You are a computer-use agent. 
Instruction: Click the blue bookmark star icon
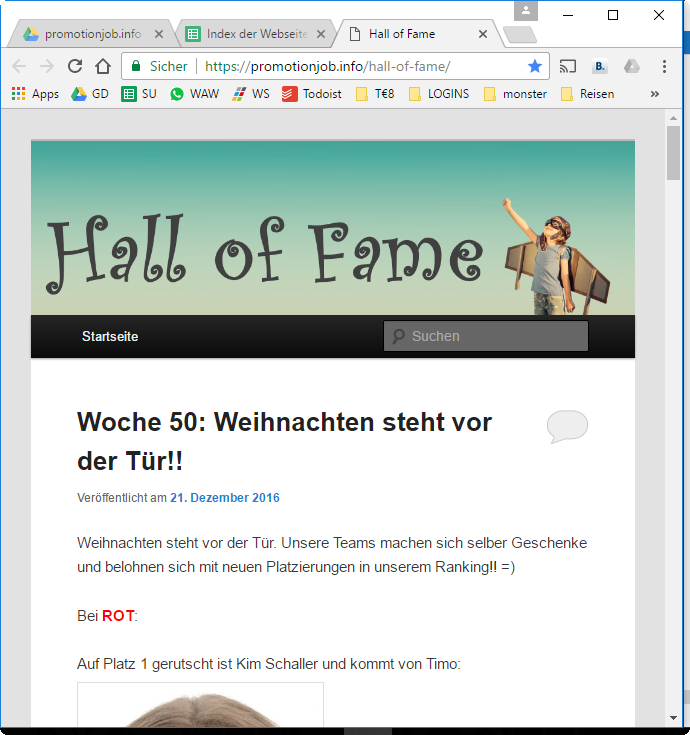click(x=535, y=66)
